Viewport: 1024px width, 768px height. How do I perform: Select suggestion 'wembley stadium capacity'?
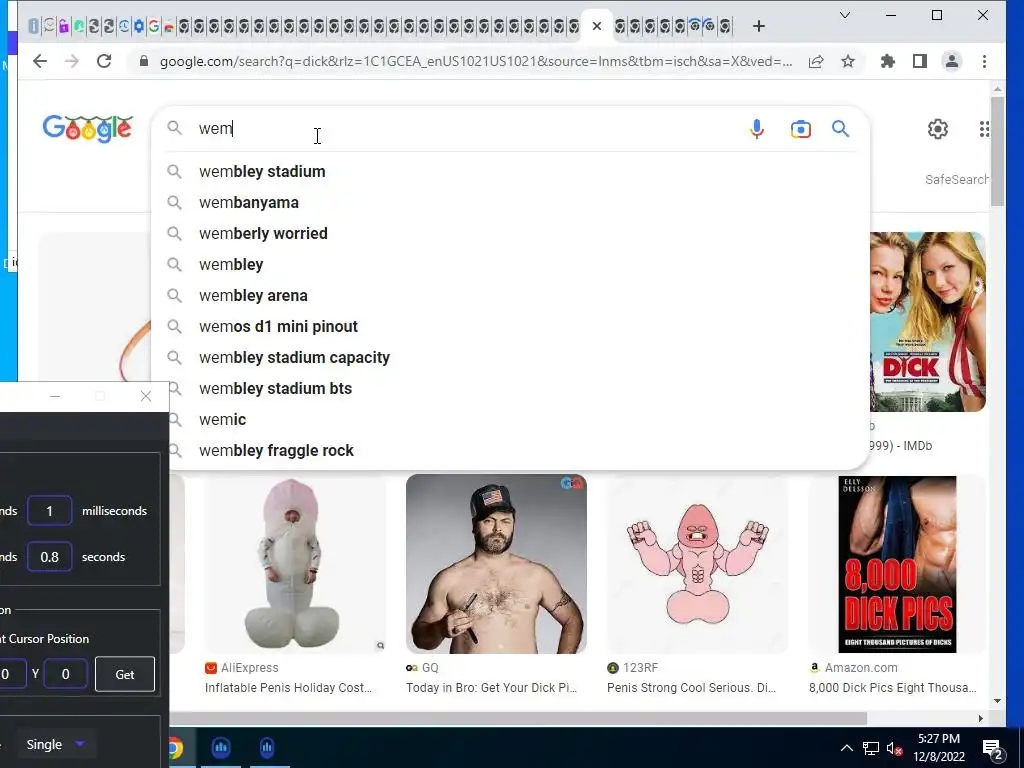(x=511, y=357)
